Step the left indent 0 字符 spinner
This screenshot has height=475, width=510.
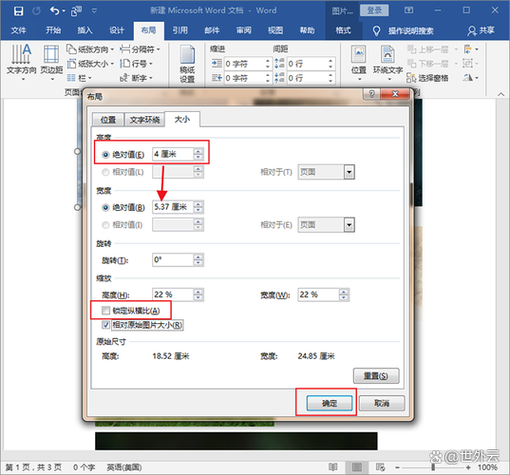(x=267, y=64)
